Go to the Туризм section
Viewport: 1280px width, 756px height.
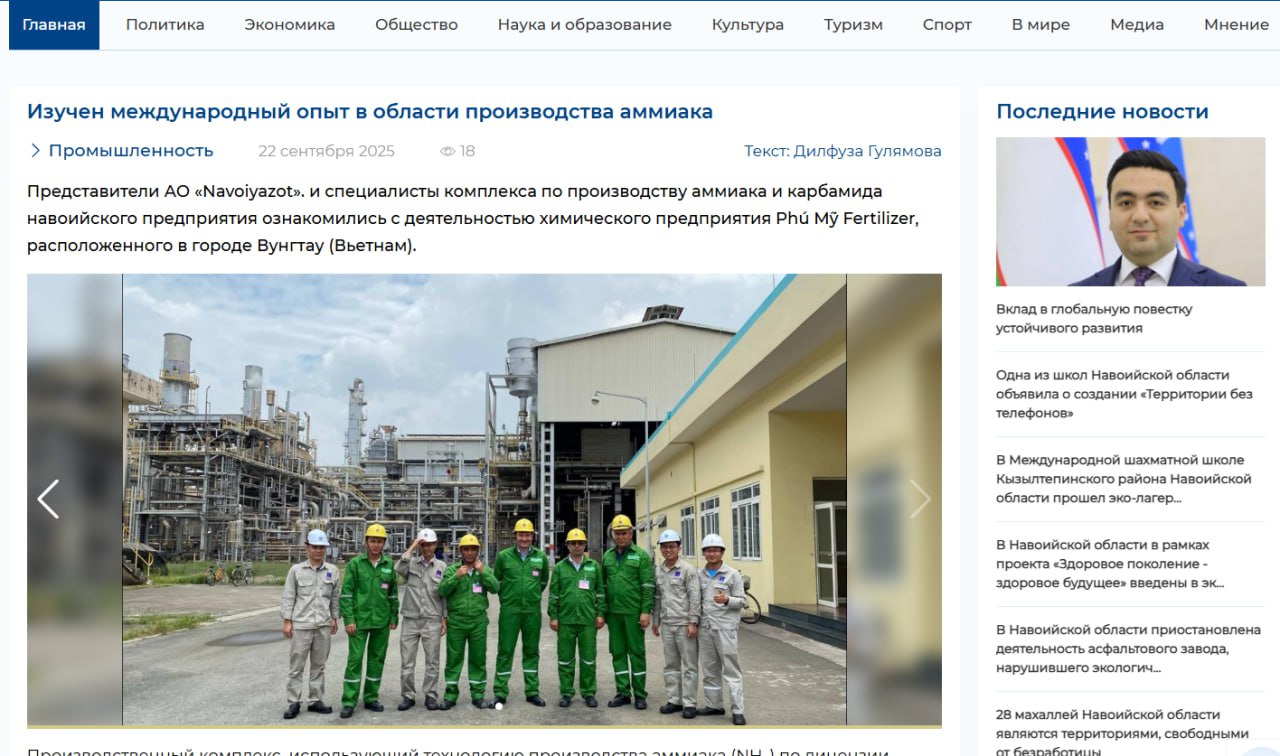coord(853,25)
